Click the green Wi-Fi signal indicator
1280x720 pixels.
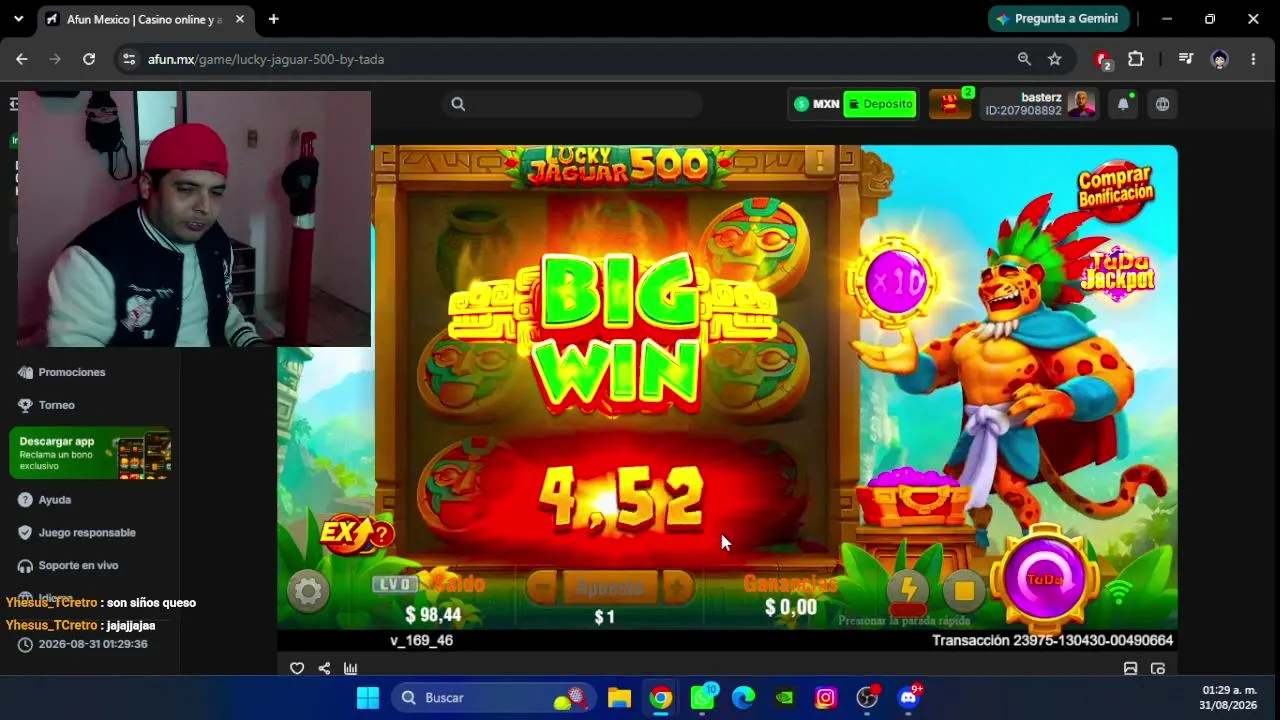(1119, 593)
